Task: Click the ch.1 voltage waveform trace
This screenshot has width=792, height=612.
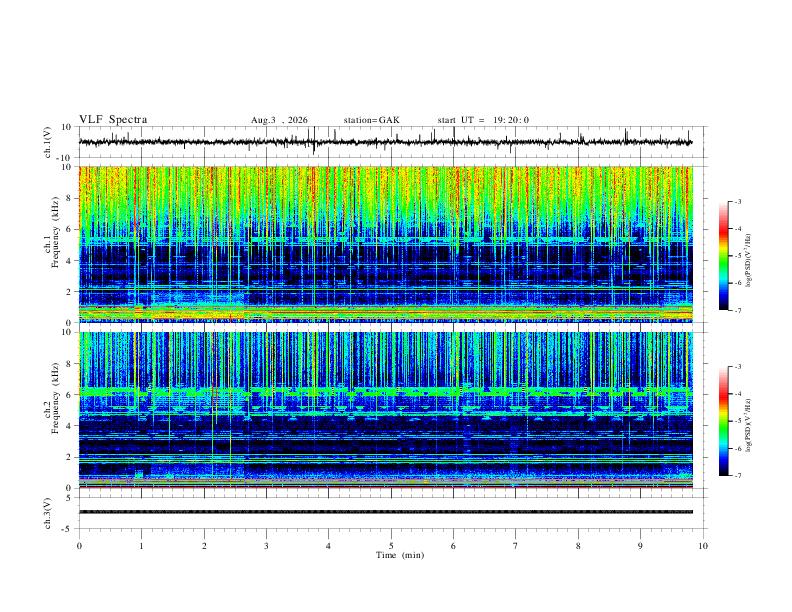Action: tap(385, 142)
